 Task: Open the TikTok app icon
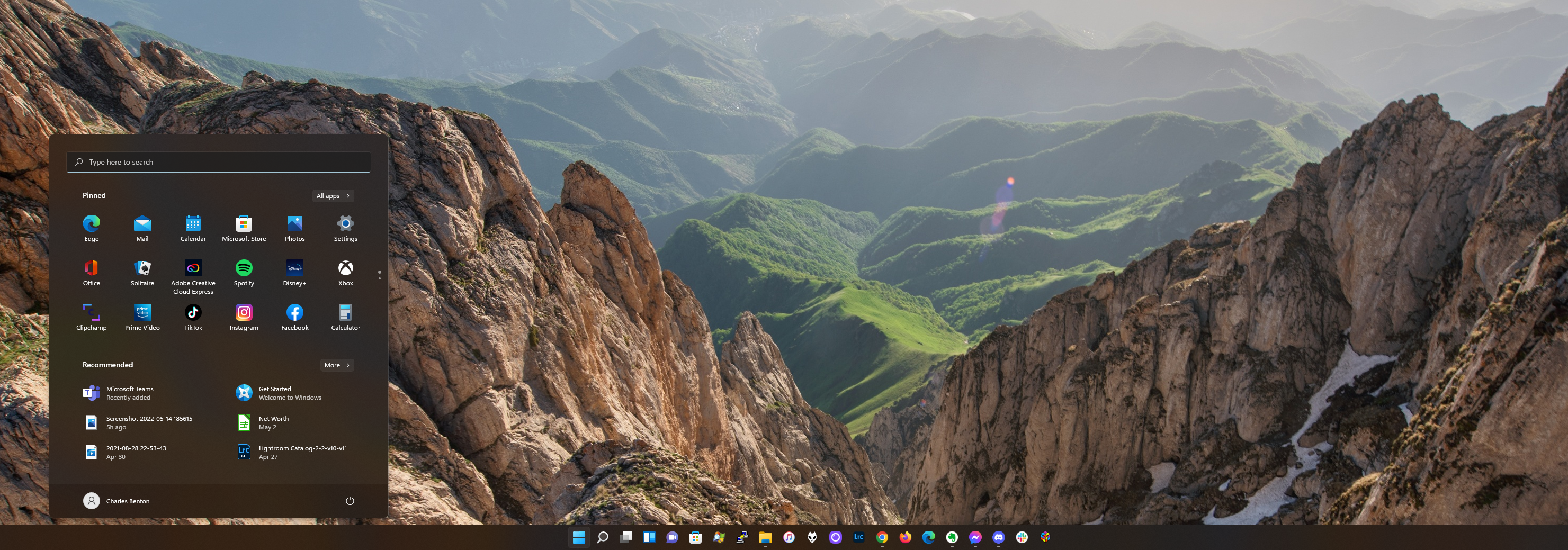193,313
